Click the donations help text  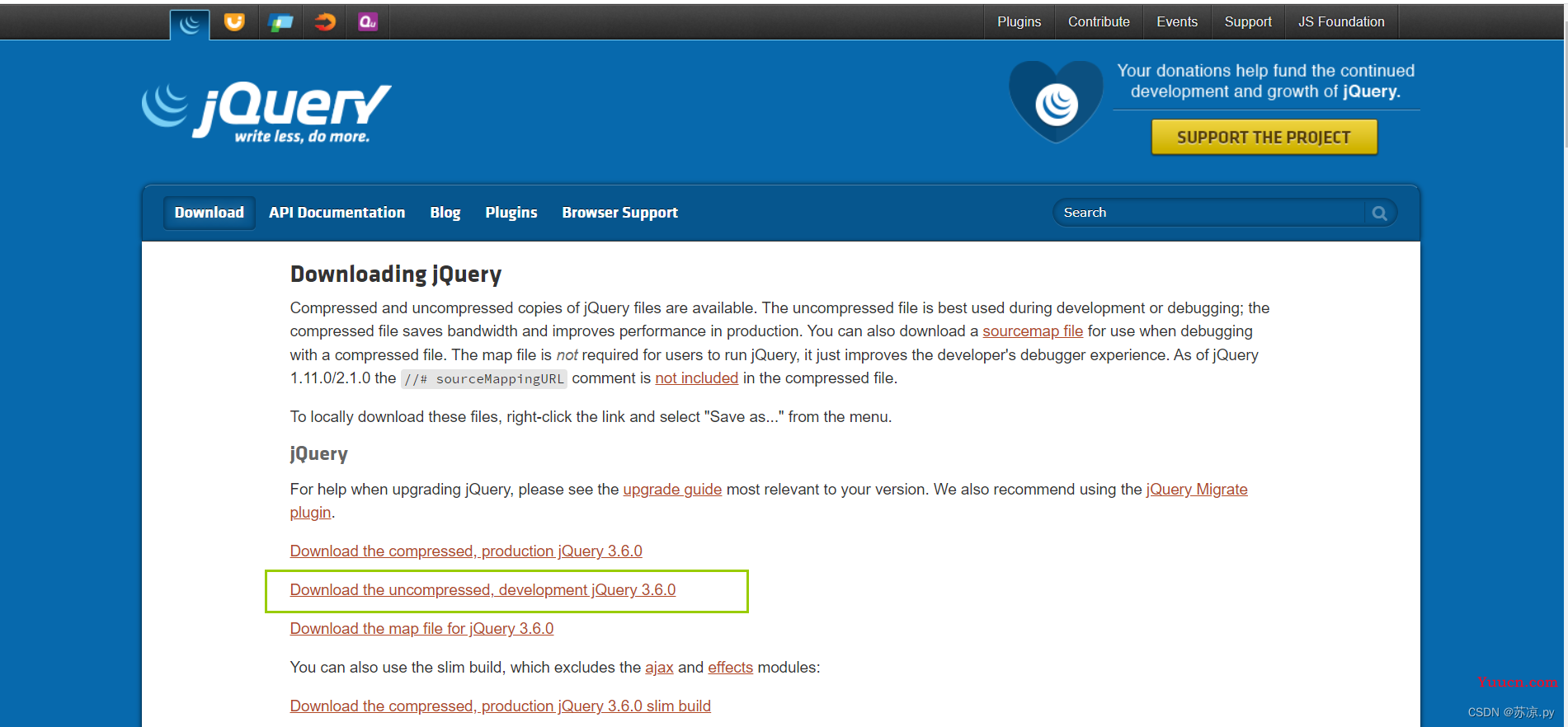(x=1265, y=81)
